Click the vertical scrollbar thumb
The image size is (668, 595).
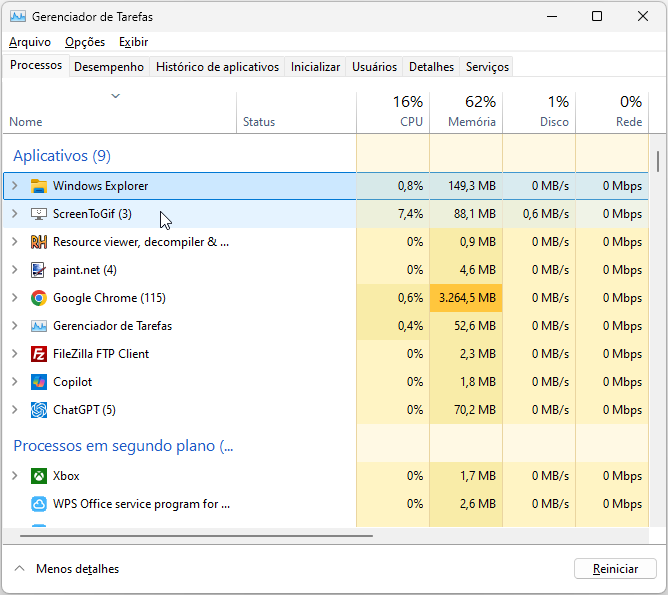pyautogui.click(x=658, y=161)
